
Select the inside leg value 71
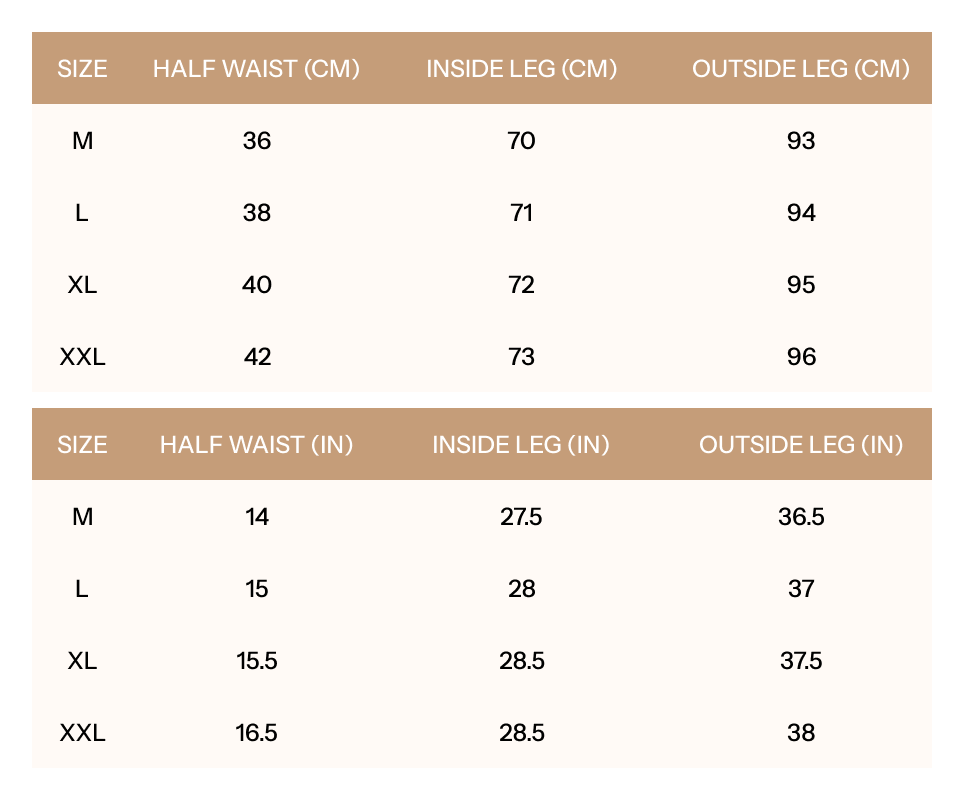521,213
